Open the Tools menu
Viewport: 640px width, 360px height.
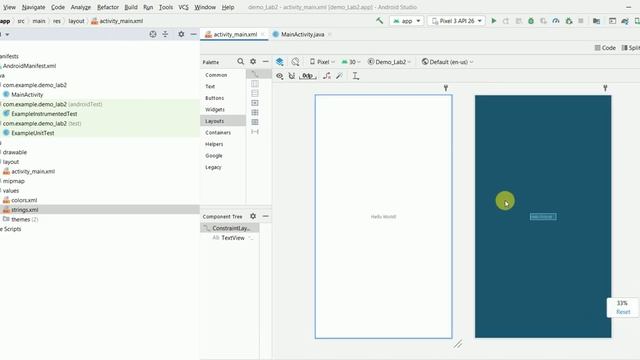pyautogui.click(x=166, y=7)
